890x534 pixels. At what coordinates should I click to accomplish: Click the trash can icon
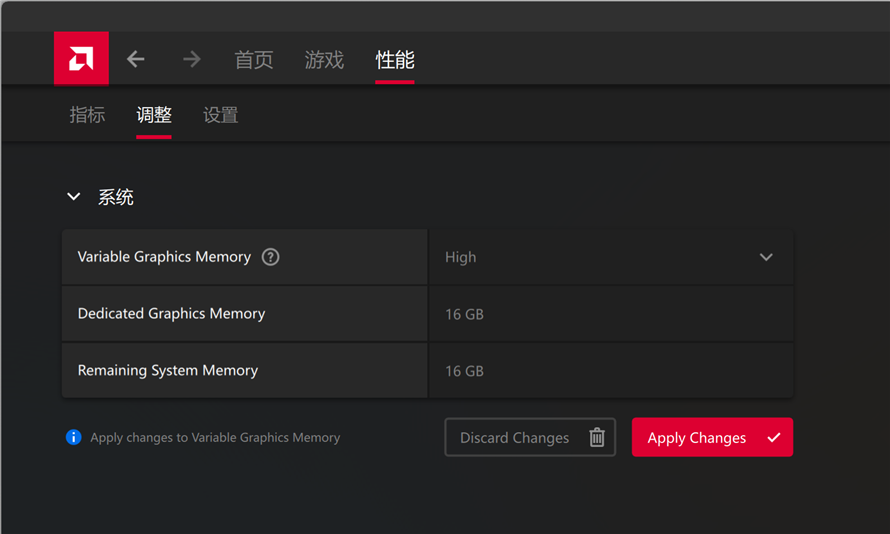[597, 437]
